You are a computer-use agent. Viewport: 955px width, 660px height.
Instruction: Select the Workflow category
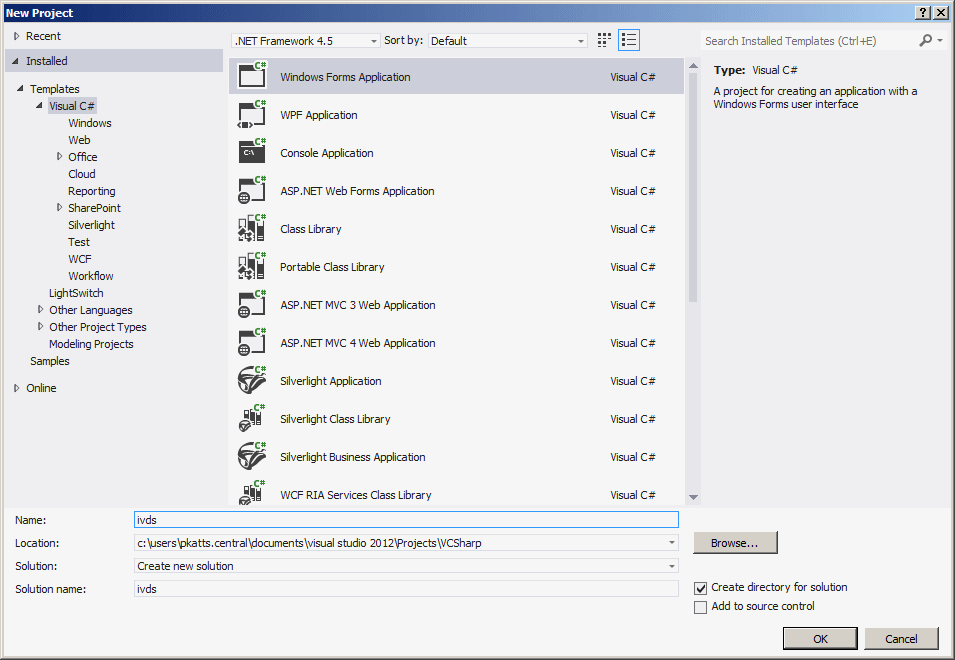pos(90,276)
